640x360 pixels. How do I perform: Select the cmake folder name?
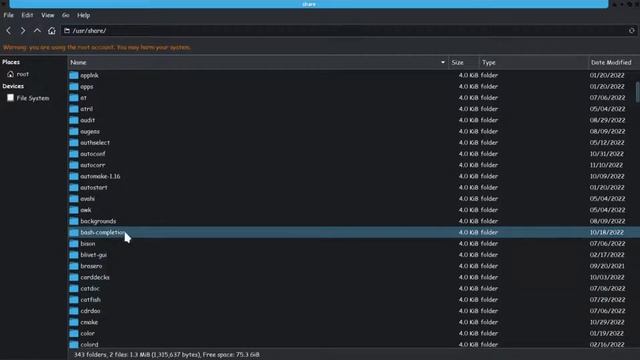pos(89,322)
